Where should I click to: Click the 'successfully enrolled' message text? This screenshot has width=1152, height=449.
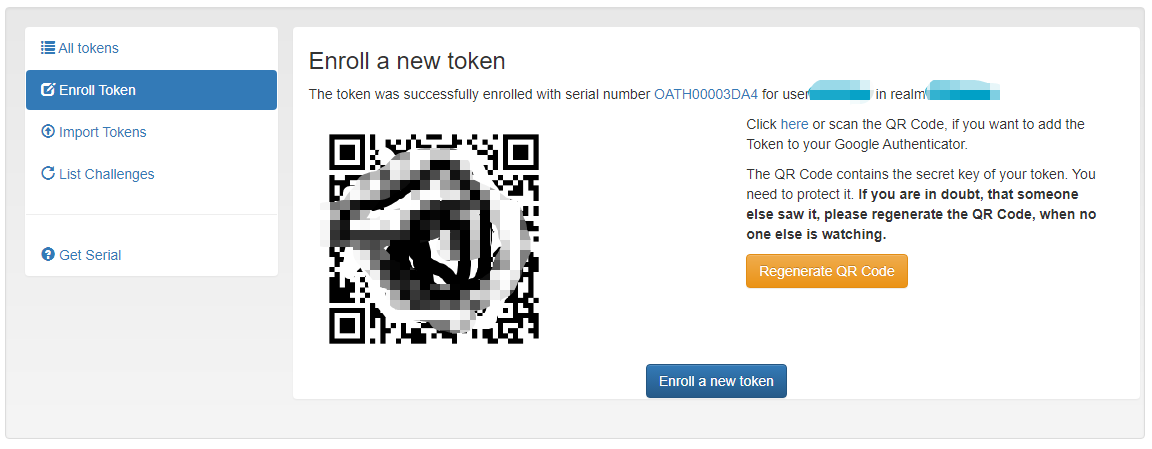[x=480, y=94]
